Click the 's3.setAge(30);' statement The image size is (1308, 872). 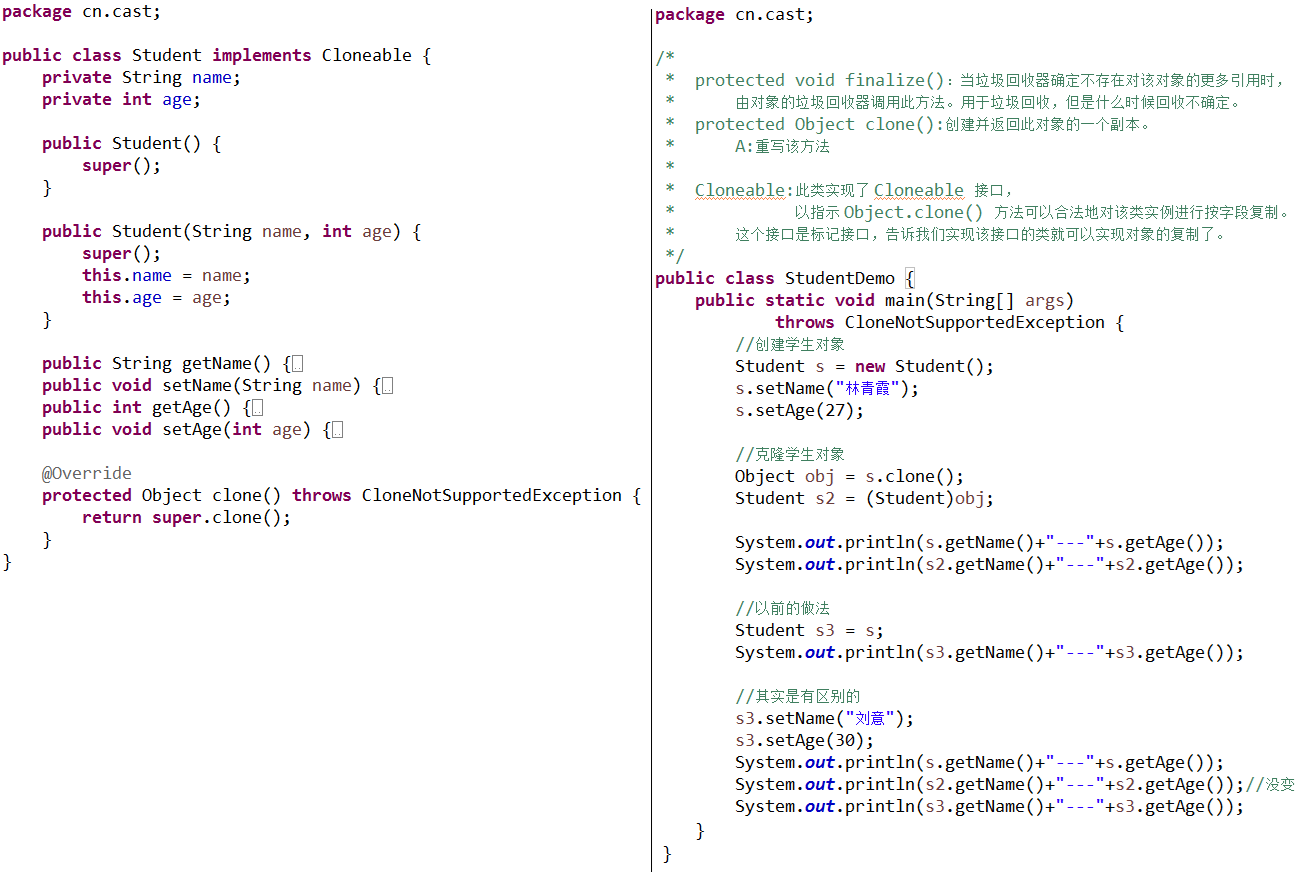[804, 740]
